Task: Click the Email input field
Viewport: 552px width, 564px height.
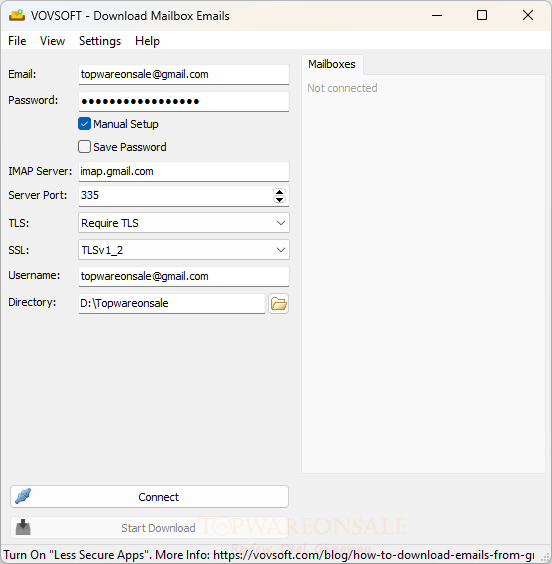Action: [184, 74]
